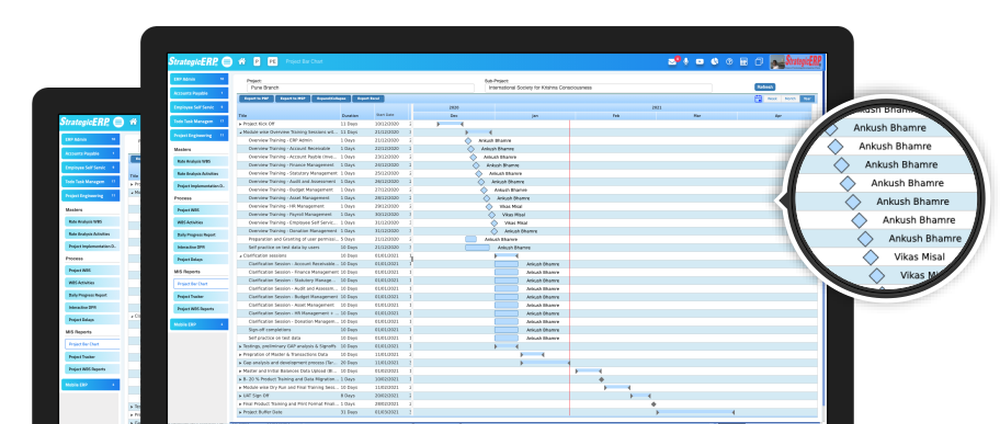Open Interactive DPR menu item

coord(201,247)
